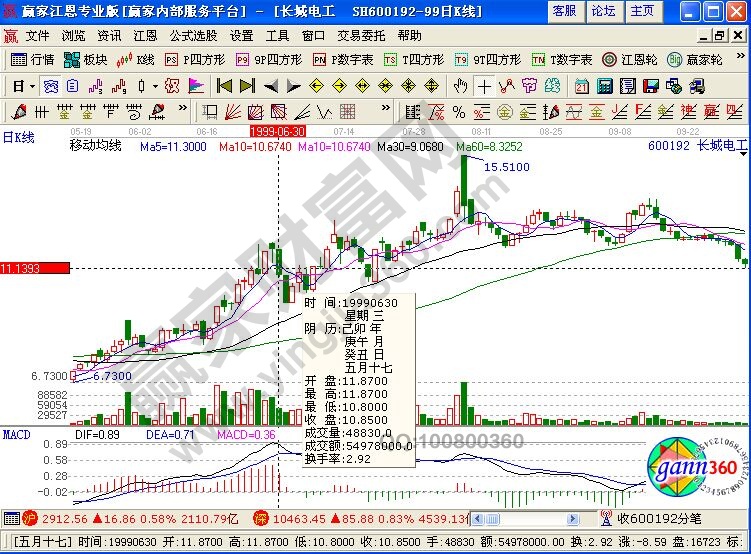Open the T数字表 number table
The width and height of the screenshot is (751, 554).
[x=561, y=60]
